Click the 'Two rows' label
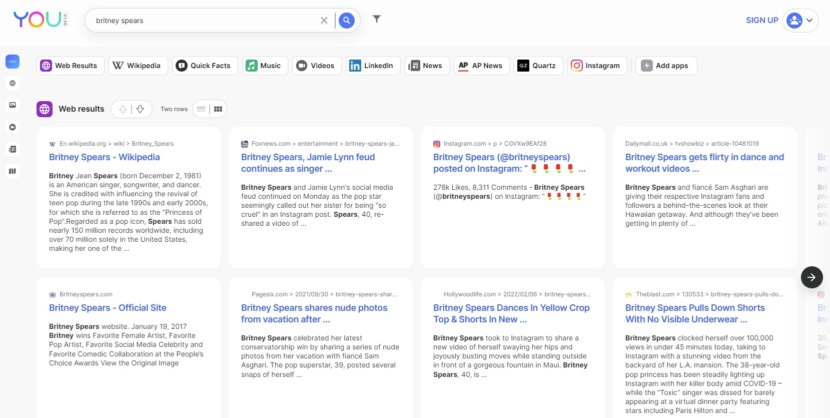Screen dimensions: 830x418 pyautogui.click(x=174, y=109)
